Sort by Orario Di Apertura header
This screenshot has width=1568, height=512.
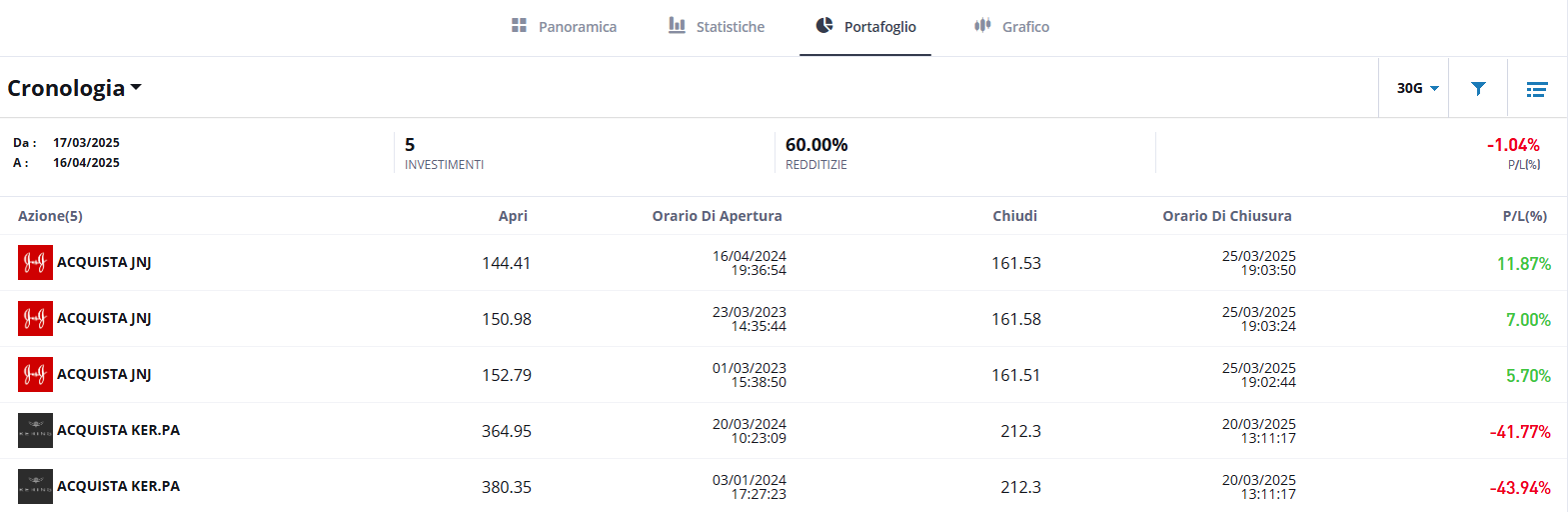coord(717,216)
